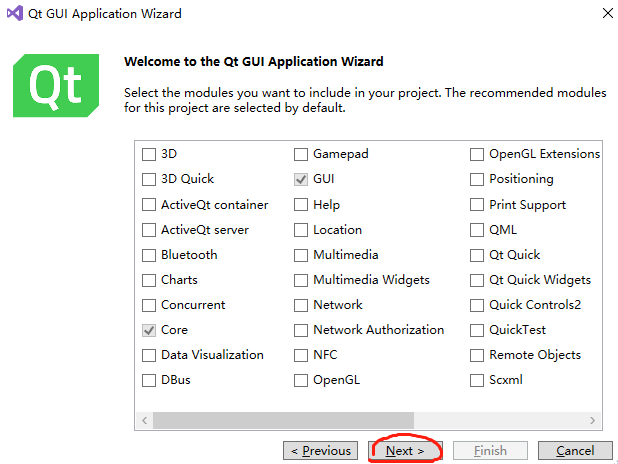This screenshot has width=618, height=464.
Task: Enable the 3D module checkbox
Action: [149, 154]
